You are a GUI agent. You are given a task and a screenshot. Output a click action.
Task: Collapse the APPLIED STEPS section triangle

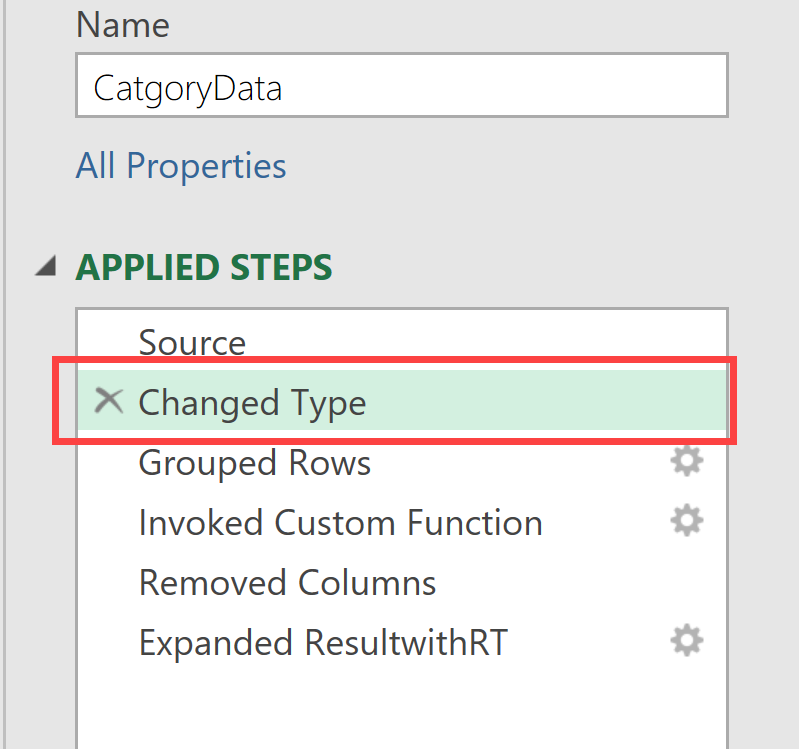46,266
